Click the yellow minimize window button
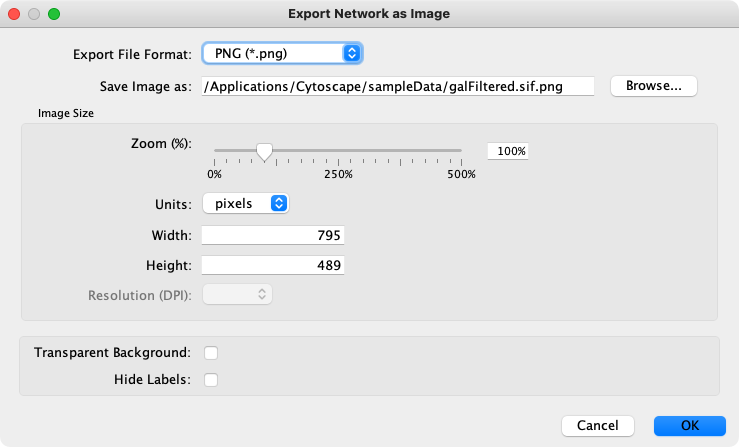 click(34, 14)
